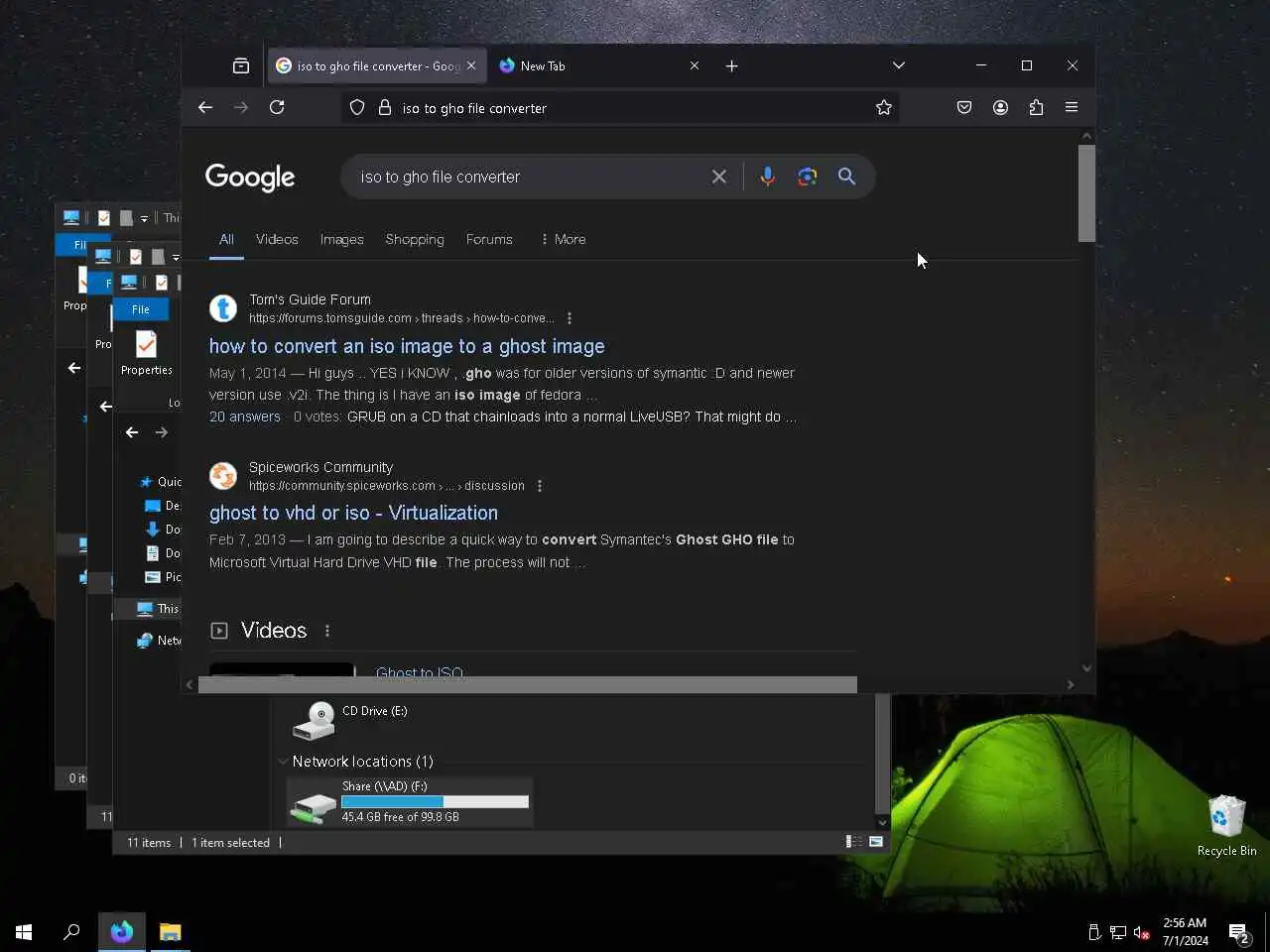Screen dimensions: 1270x952
Task: Switch to Images search results
Action: click(x=341, y=239)
